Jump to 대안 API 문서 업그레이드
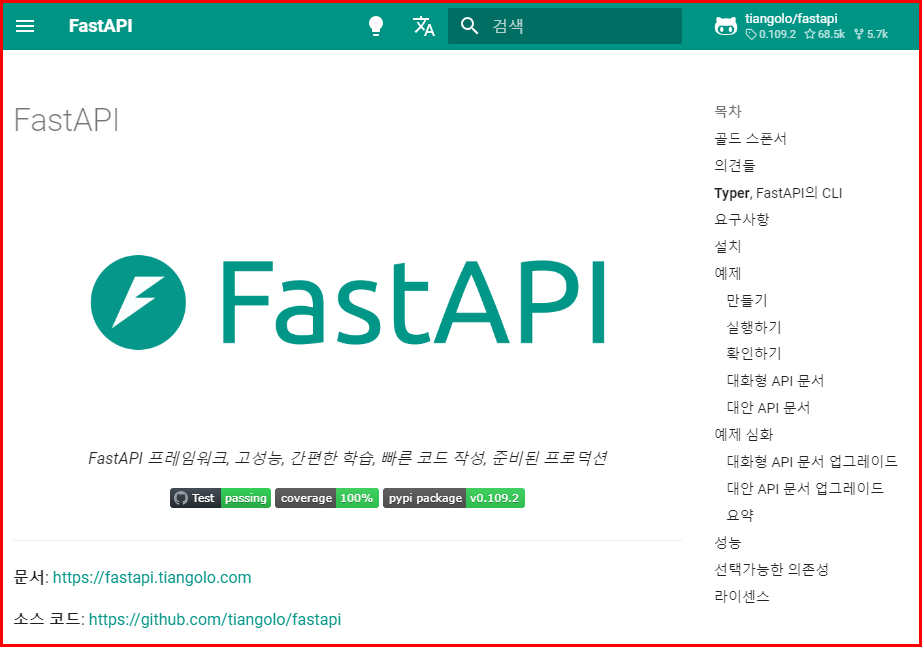Viewport: 922px width, 647px height. click(805, 488)
